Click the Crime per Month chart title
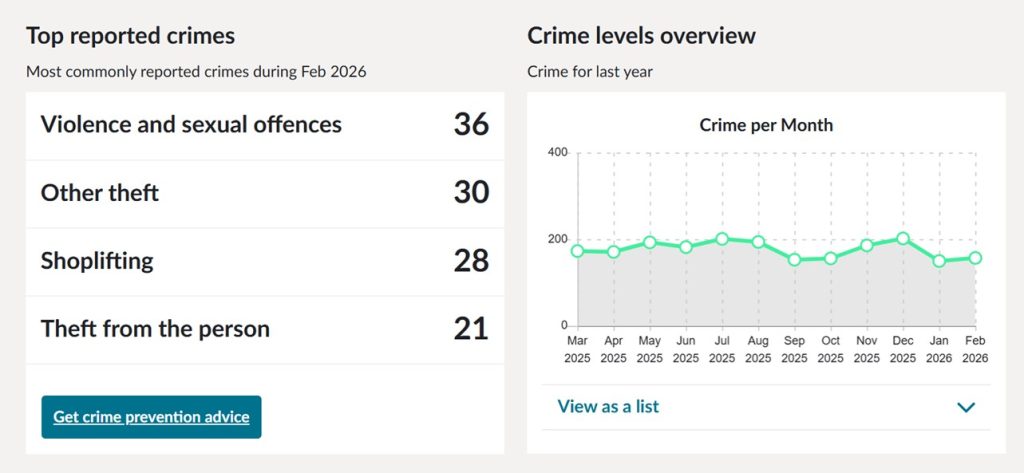Viewport: 1024px width, 473px height. pyautogui.click(x=766, y=125)
